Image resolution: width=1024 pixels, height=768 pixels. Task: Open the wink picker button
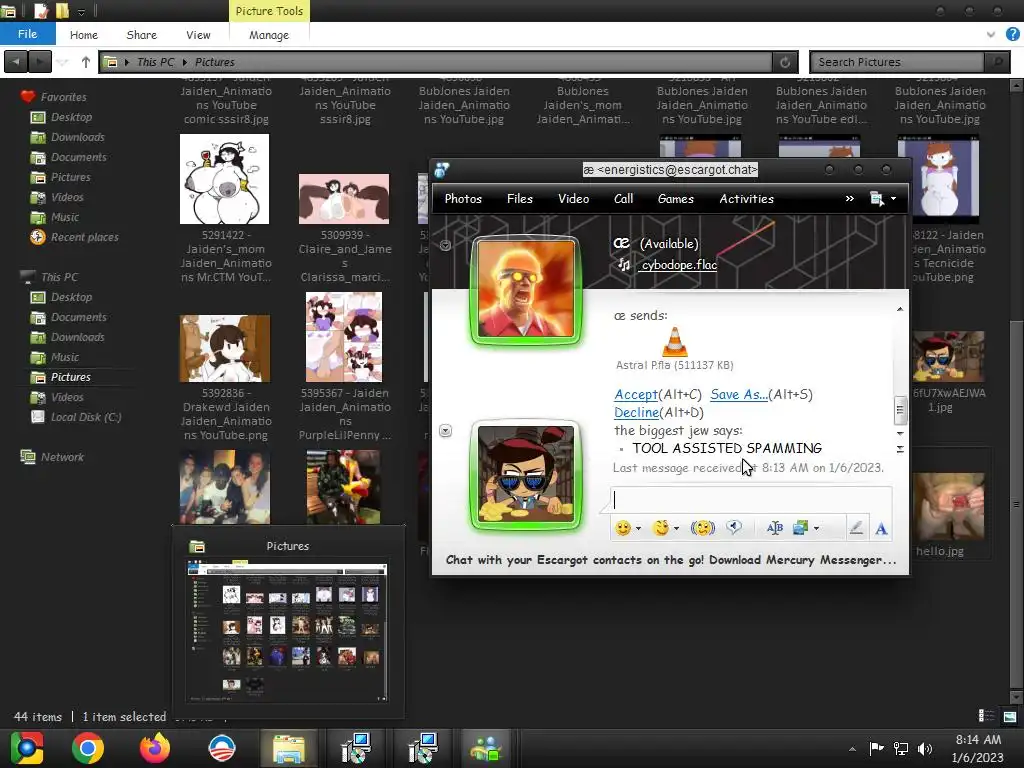coord(661,528)
